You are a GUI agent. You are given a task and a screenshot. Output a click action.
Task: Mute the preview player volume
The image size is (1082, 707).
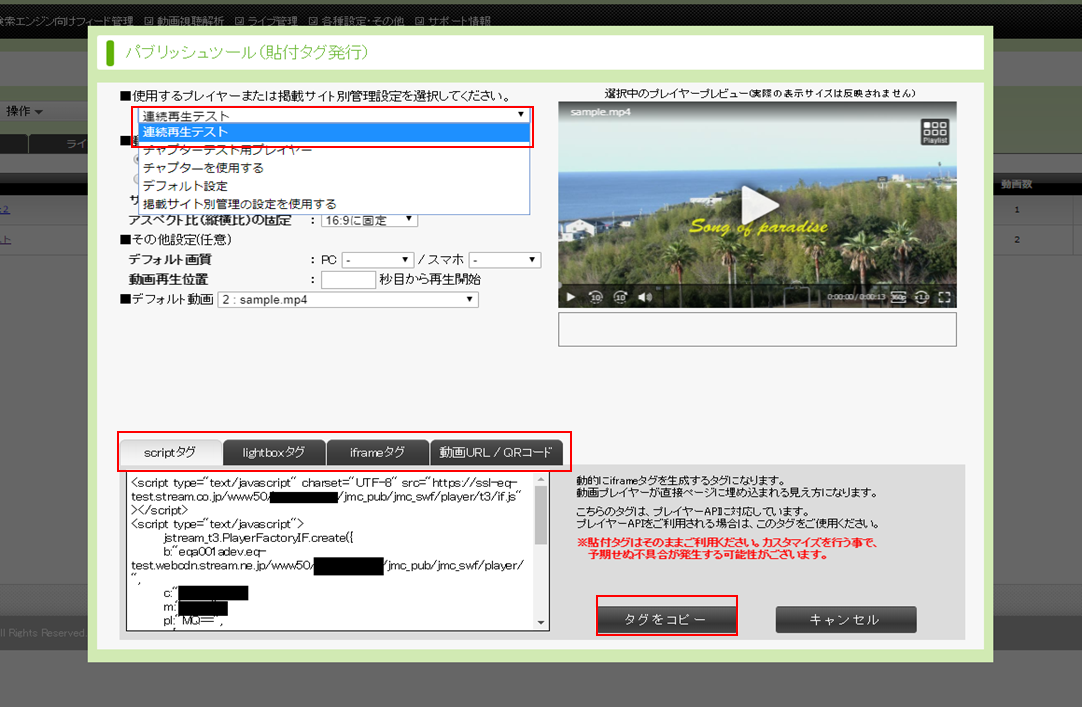(x=645, y=297)
